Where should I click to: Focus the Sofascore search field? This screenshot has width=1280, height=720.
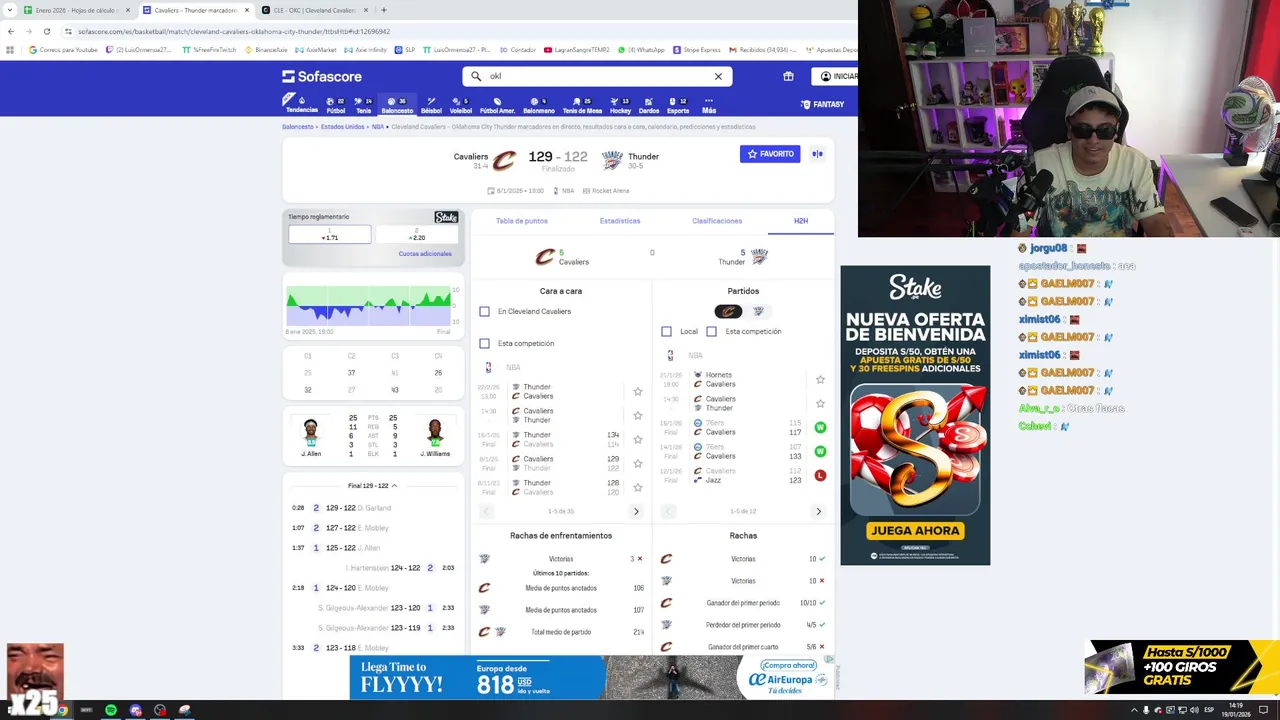click(597, 76)
